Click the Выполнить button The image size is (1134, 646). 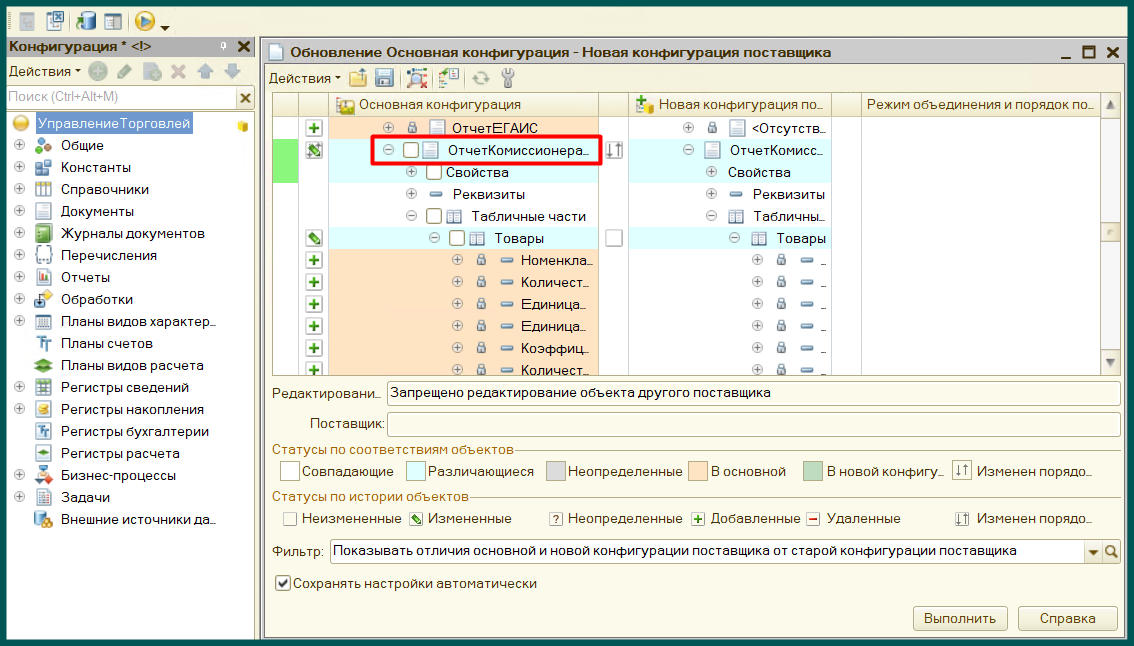pos(960,619)
